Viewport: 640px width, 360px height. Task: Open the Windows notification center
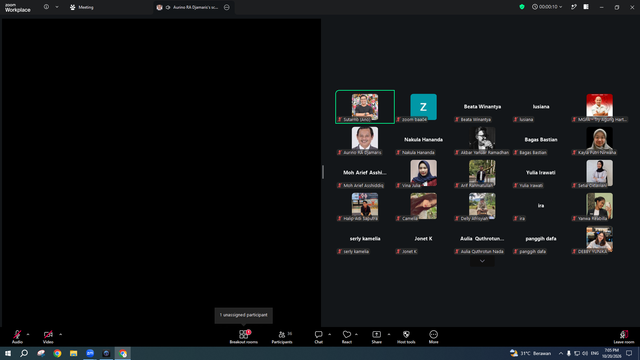pyautogui.click(x=629, y=353)
